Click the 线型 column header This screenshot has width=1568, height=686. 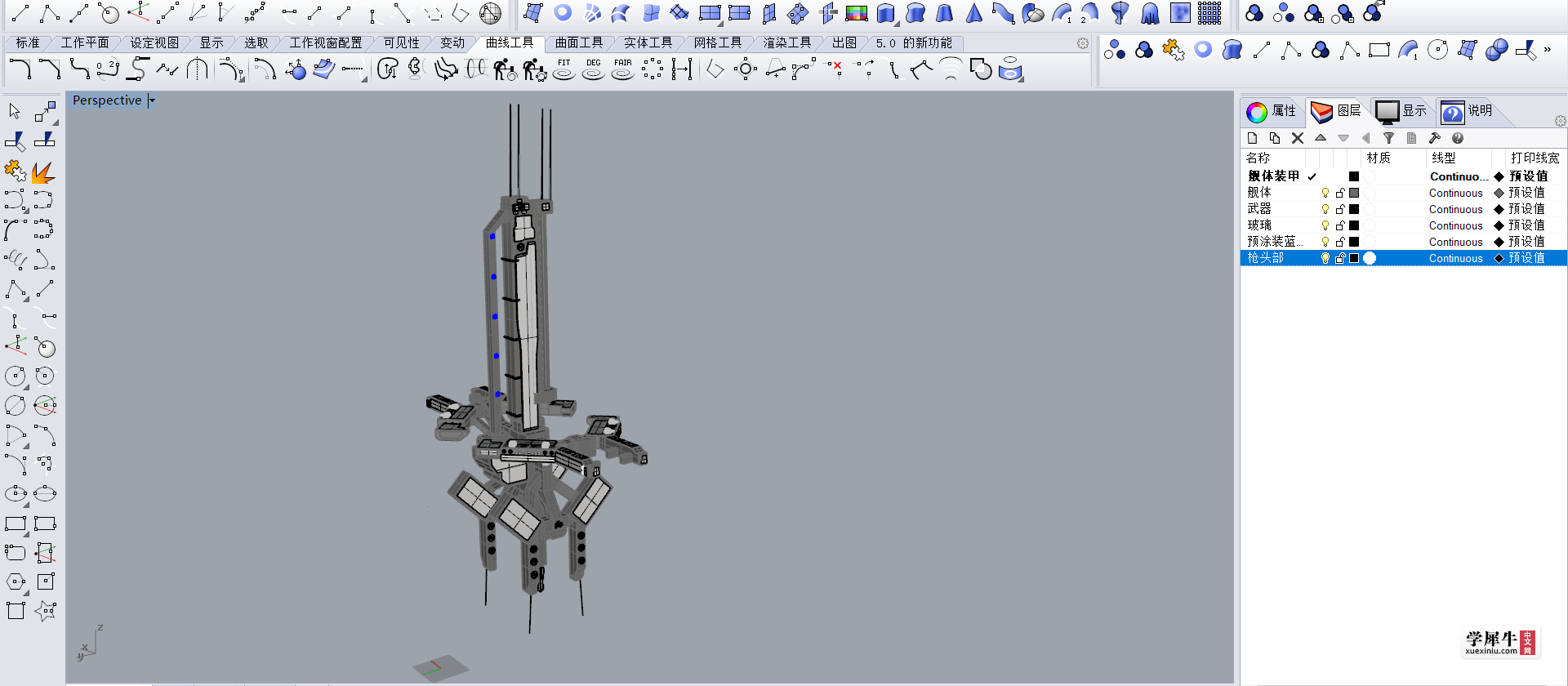[1444, 158]
